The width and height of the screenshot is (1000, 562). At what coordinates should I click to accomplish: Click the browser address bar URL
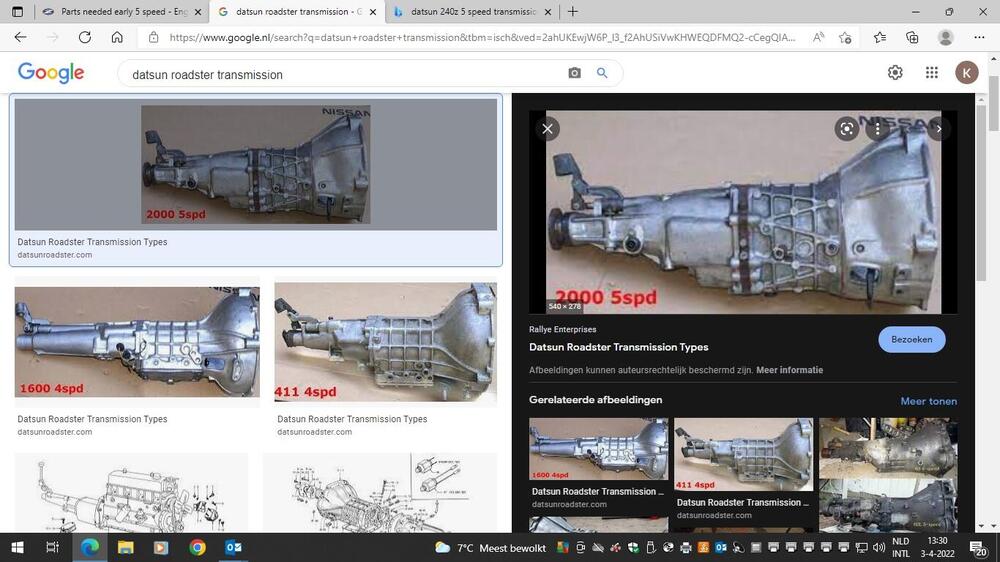click(x=482, y=38)
